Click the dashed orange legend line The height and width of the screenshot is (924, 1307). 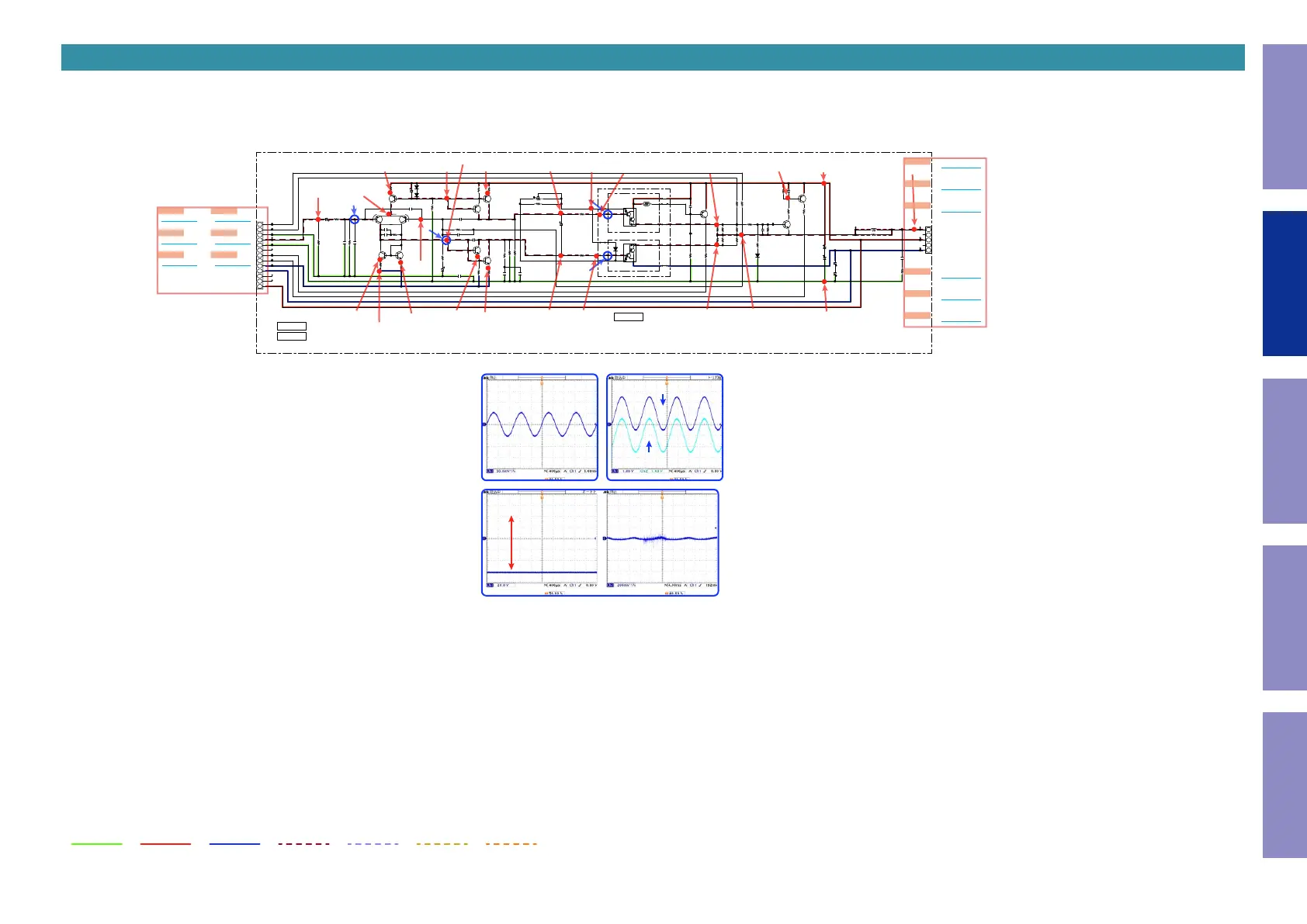[x=511, y=843]
